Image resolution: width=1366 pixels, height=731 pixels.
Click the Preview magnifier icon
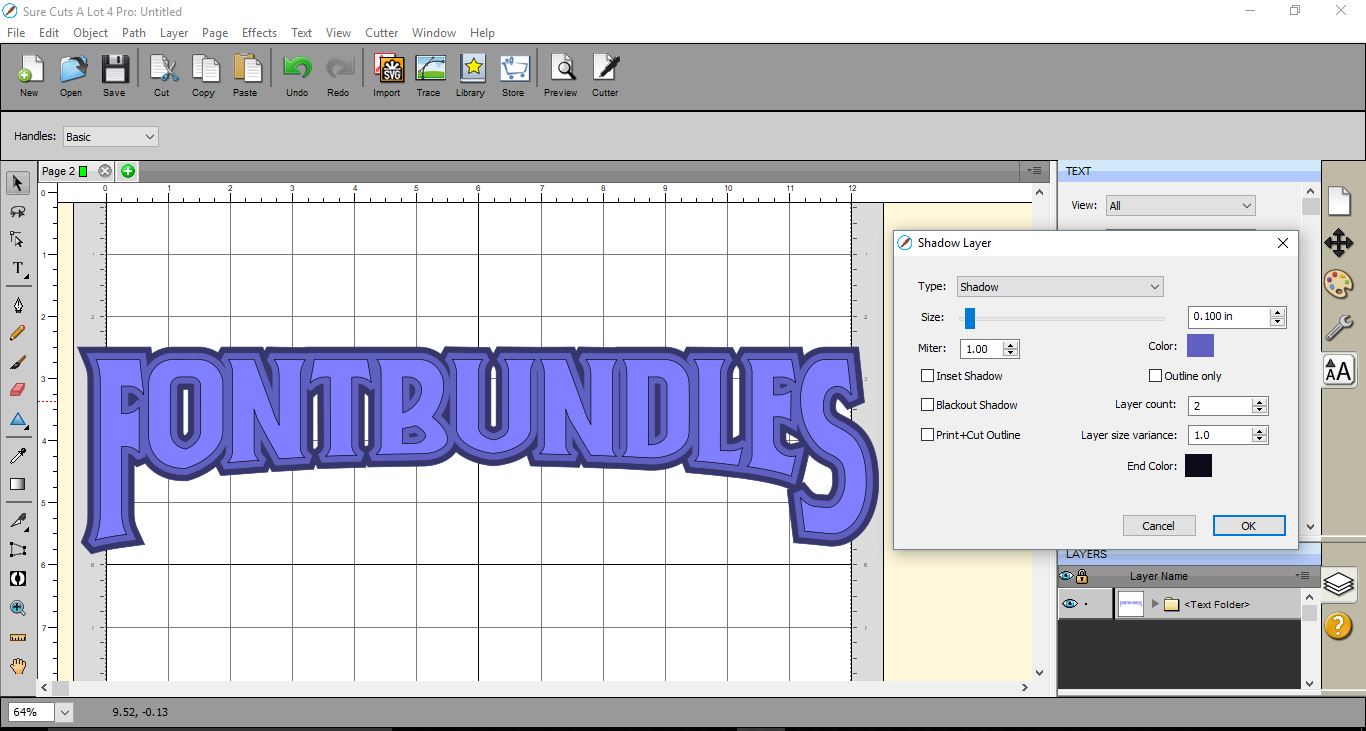point(562,69)
